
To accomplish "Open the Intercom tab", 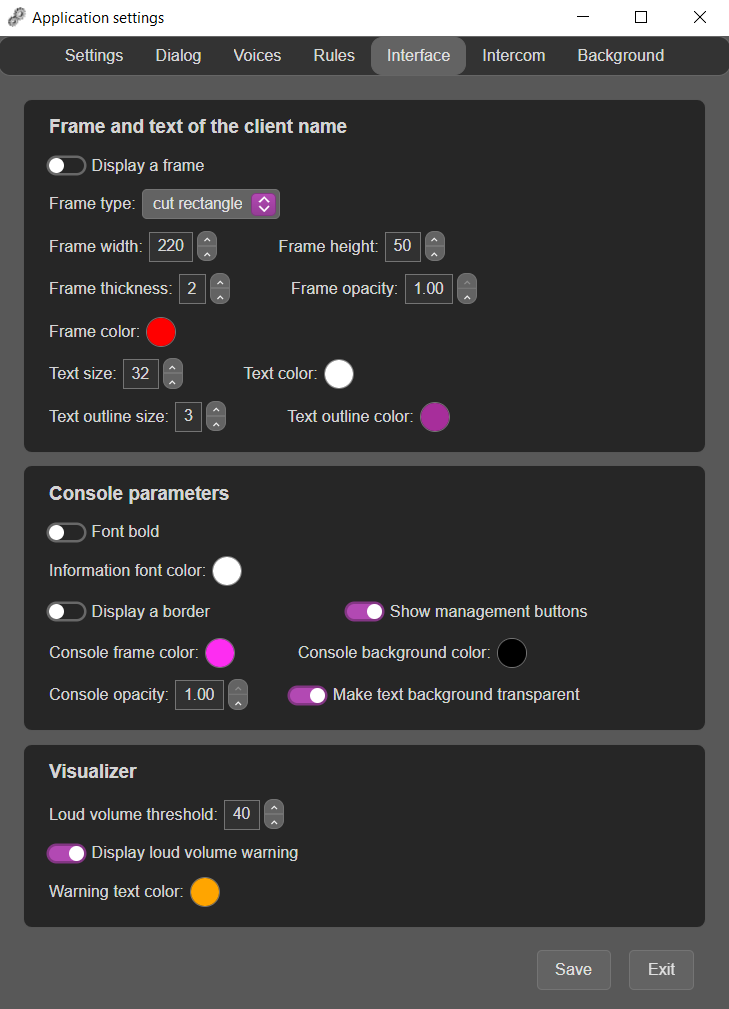I will tap(513, 56).
